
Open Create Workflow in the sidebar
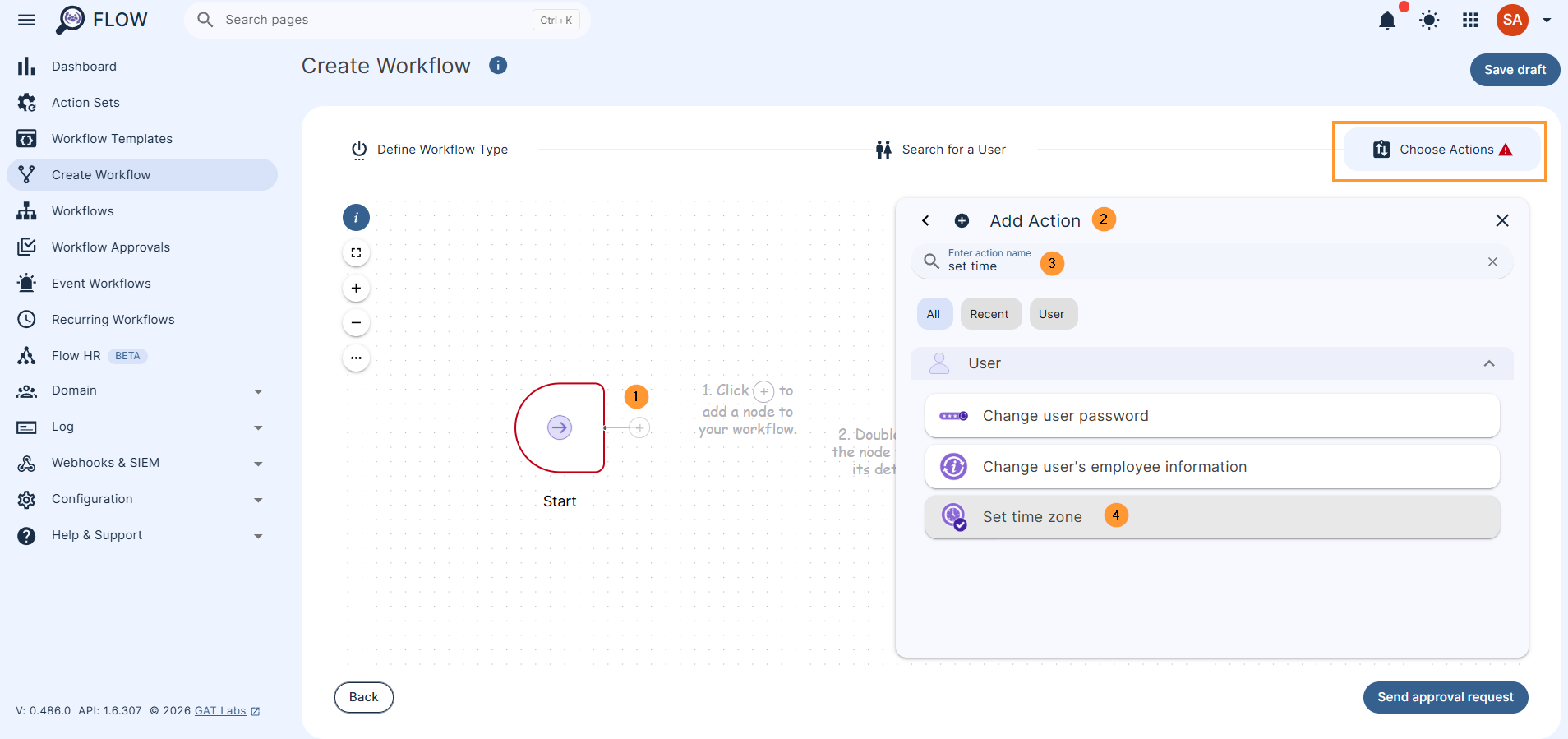142,175
